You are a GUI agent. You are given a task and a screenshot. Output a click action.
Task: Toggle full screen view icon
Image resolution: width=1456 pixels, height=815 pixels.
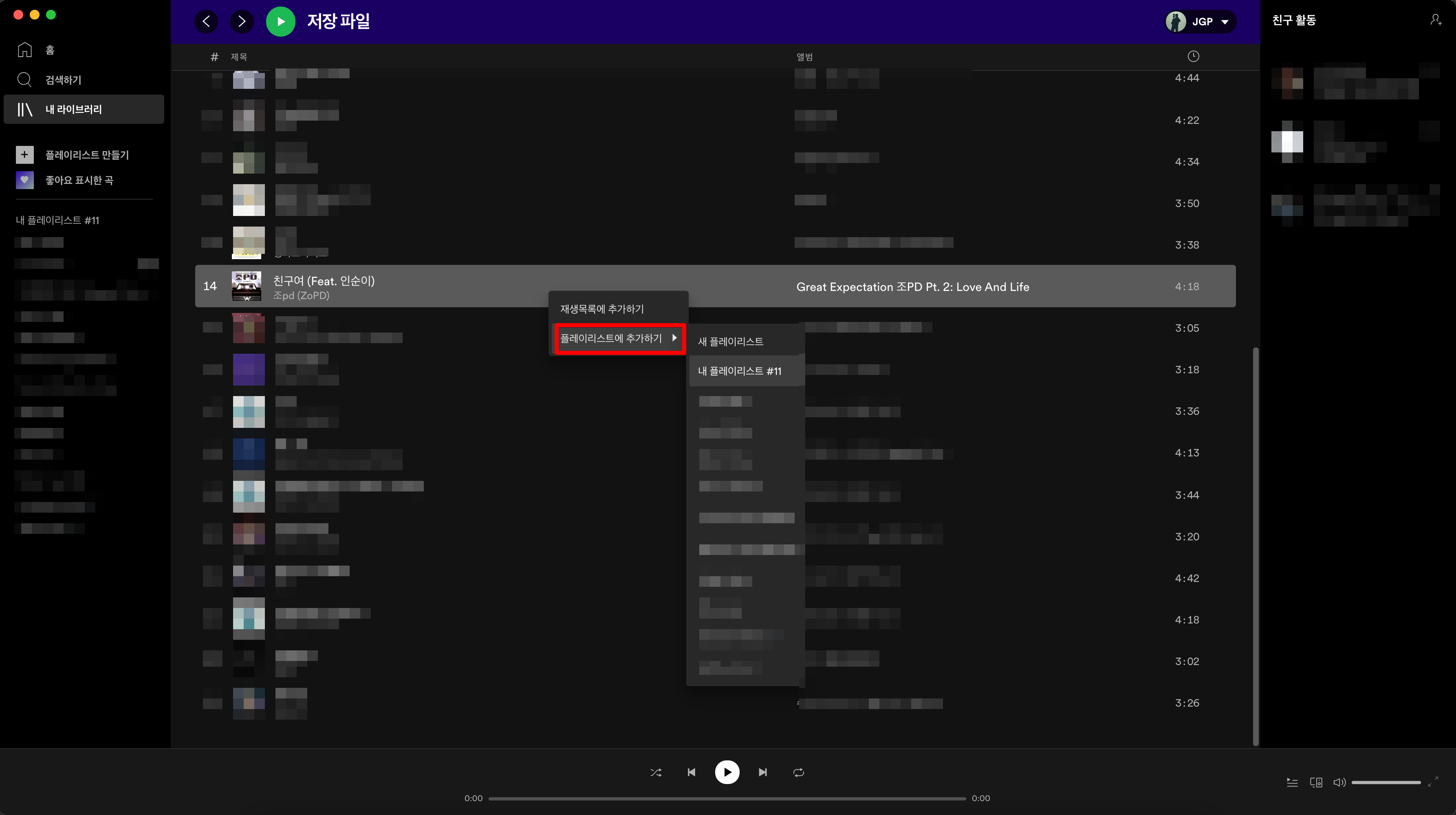(x=1433, y=782)
